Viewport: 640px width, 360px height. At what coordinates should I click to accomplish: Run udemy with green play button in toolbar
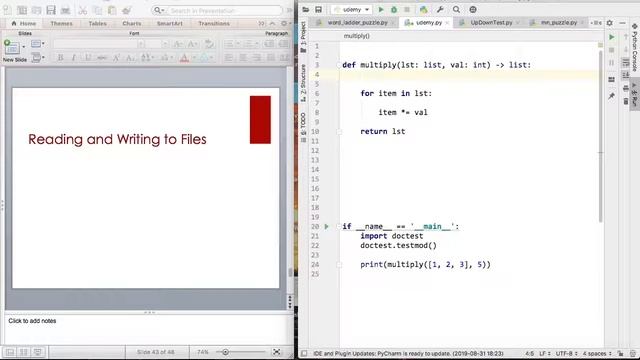[x=381, y=9]
